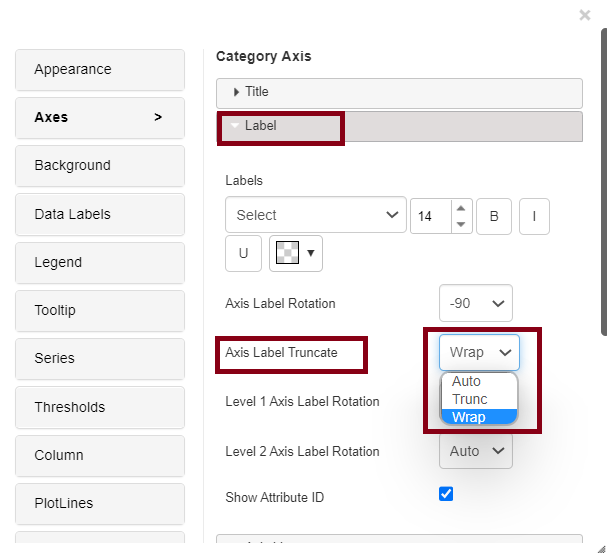Toggle Underline formatting for labels
607x553 pixels.
[x=243, y=253]
